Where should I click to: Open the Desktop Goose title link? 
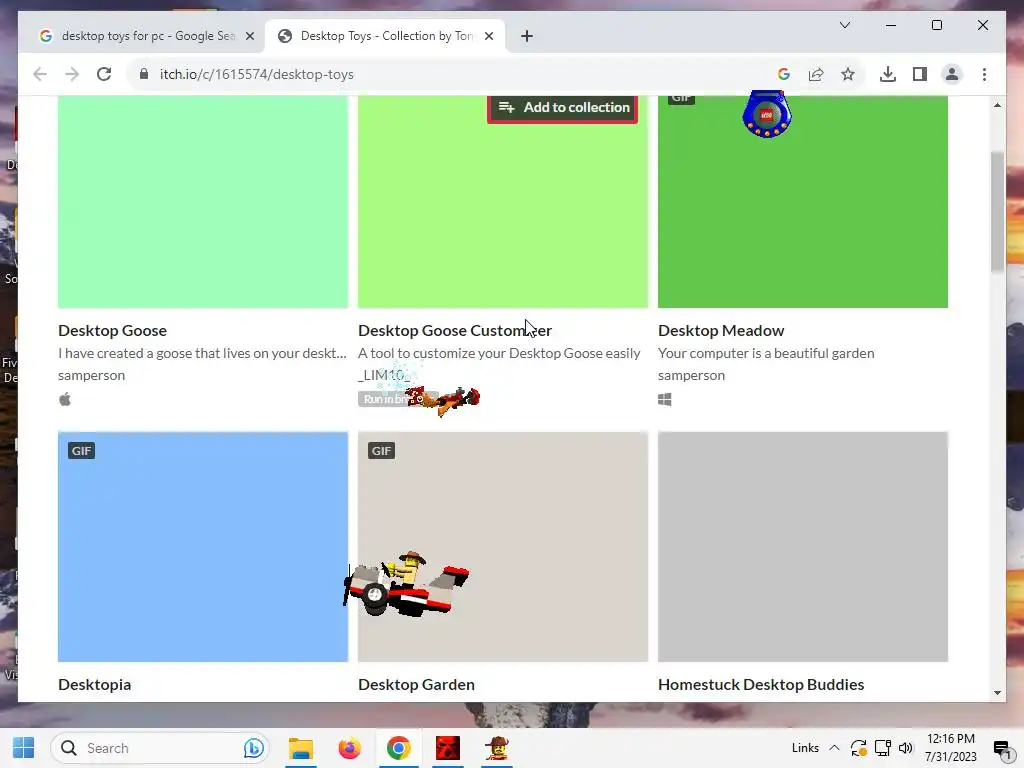point(112,330)
